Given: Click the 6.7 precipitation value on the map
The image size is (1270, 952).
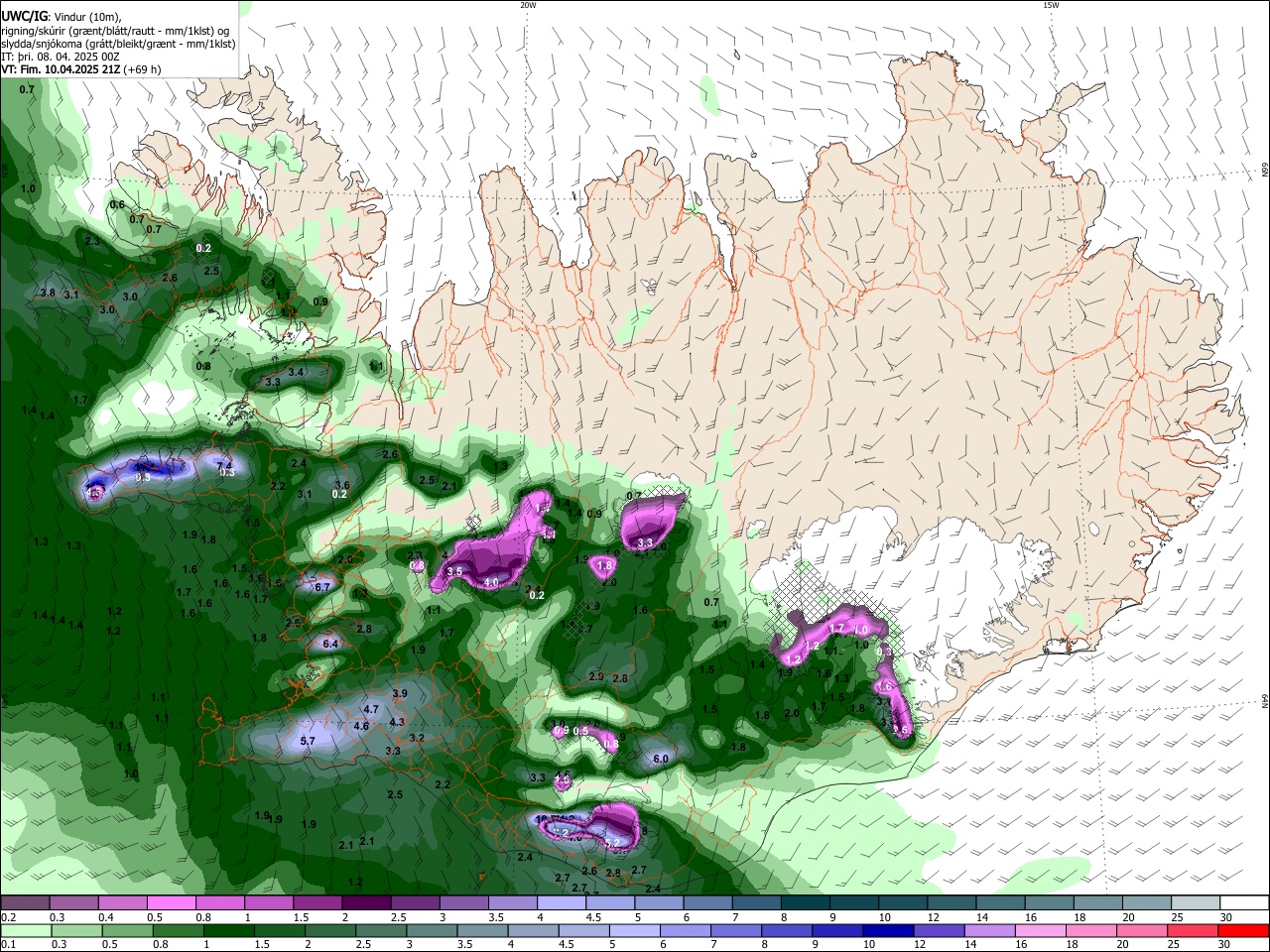Looking at the screenshot, I should tap(321, 587).
